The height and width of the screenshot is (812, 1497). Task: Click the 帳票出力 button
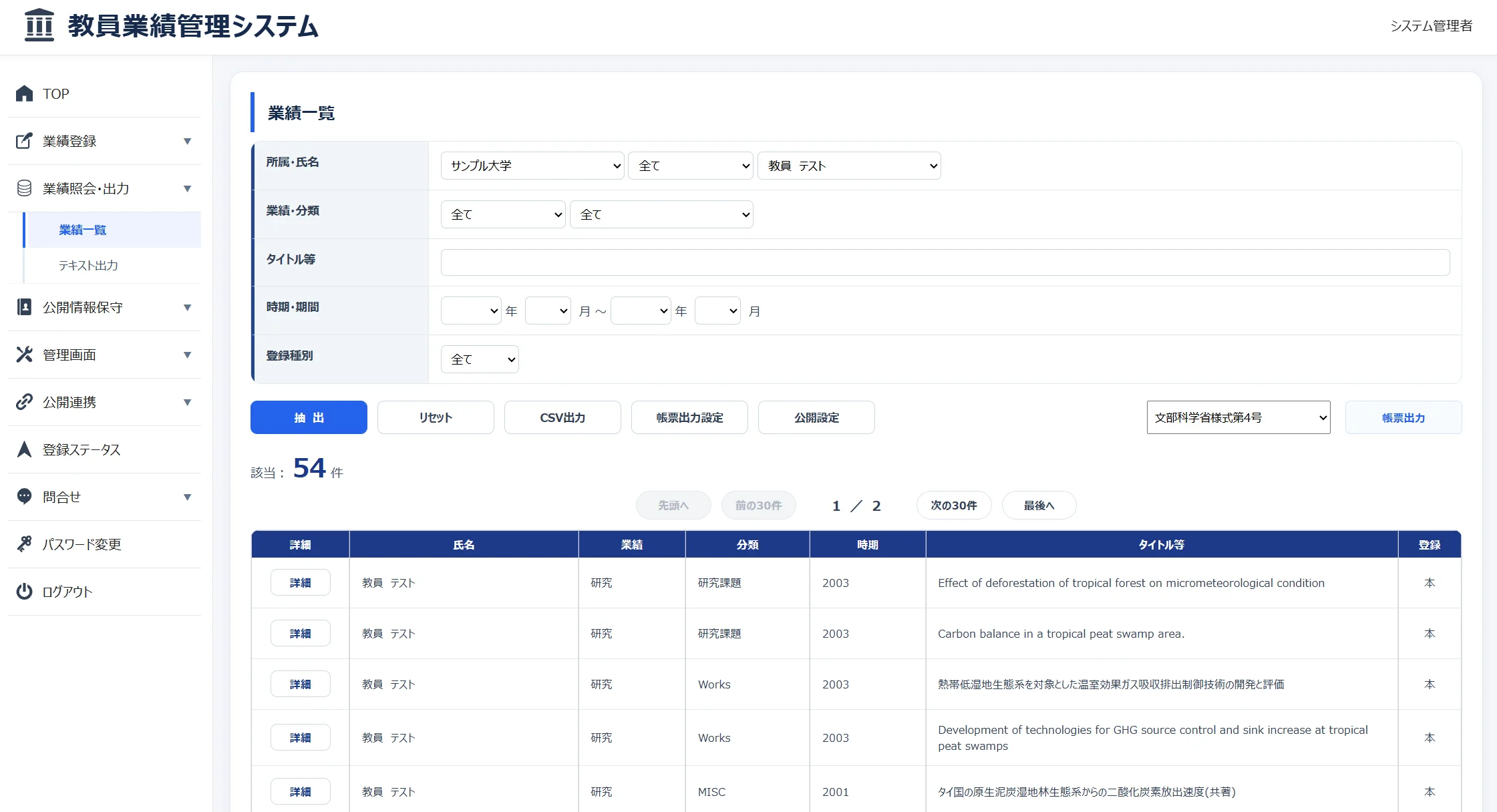click(1403, 417)
